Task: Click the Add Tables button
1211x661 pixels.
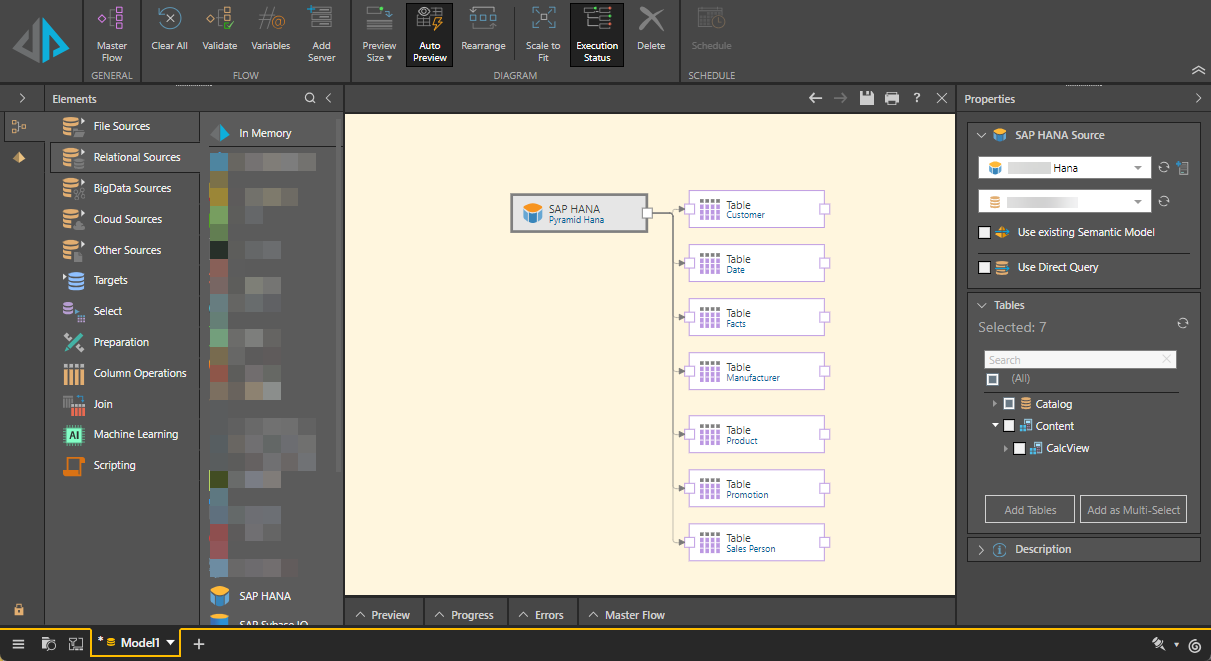Action: pyautogui.click(x=1029, y=509)
